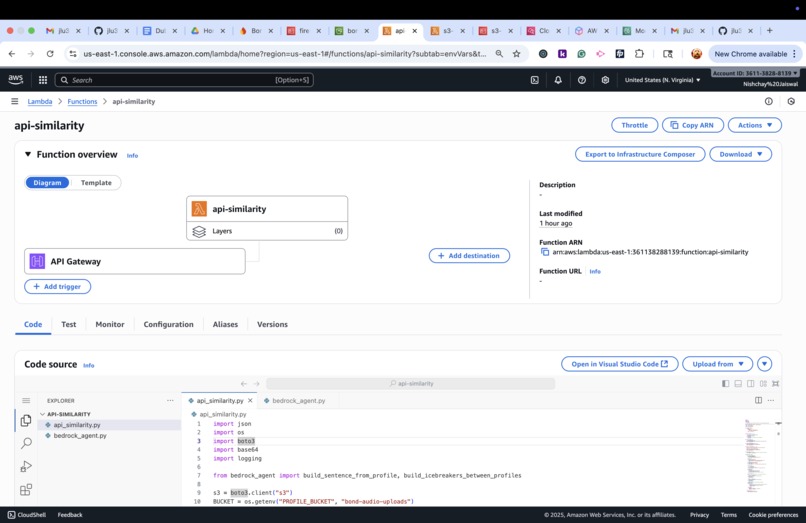Follow the Lambda breadcrumb link

tap(40, 101)
